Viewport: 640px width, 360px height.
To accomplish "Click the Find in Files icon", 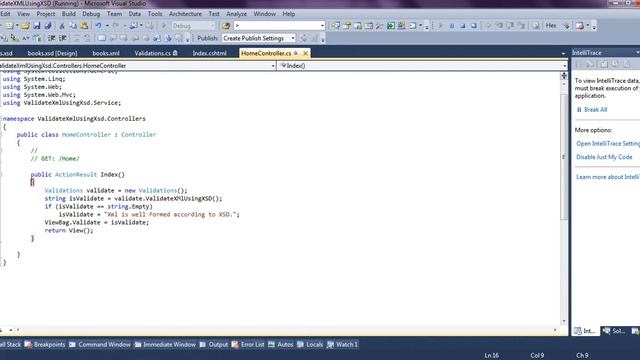I will [x=226, y=26].
